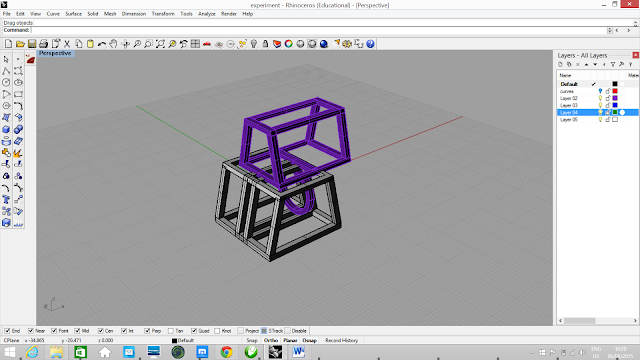This screenshot has height=360, width=640.
Task: Click new layer icon in Layers panel
Action: pos(560,64)
